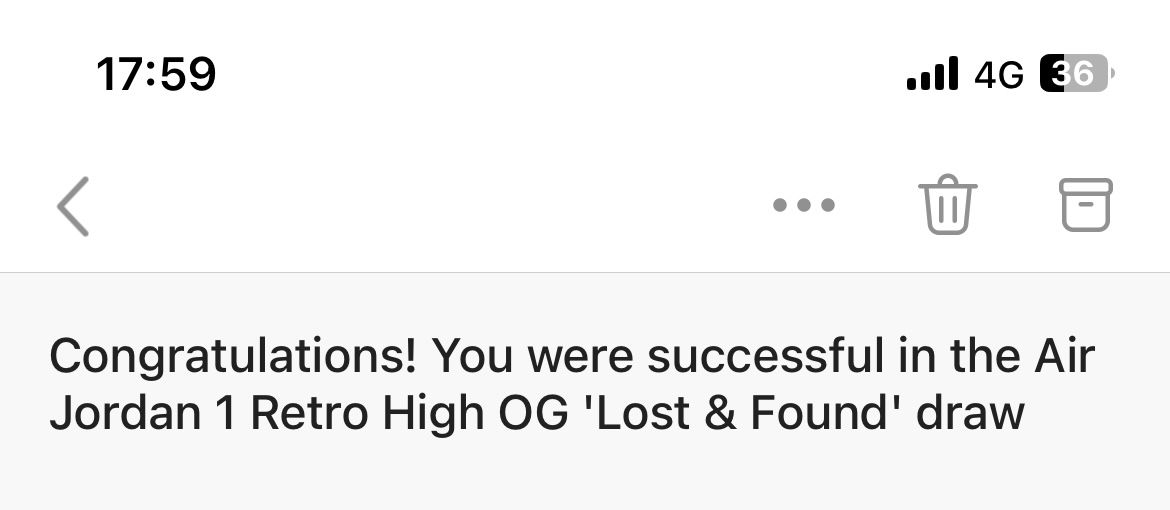The image size is (1170, 510).
Task: Delete this email with the trash icon
Action: pos(947,205)
